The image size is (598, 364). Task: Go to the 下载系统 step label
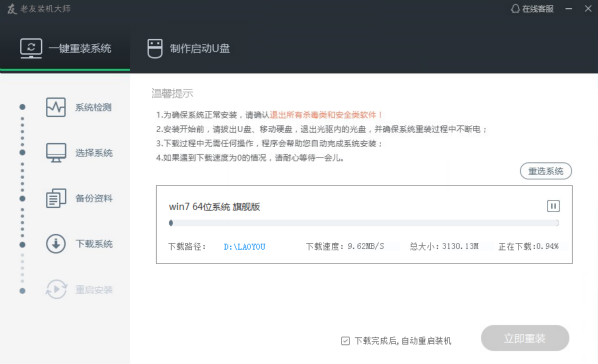pyautogui.click(x=94, y=244)
